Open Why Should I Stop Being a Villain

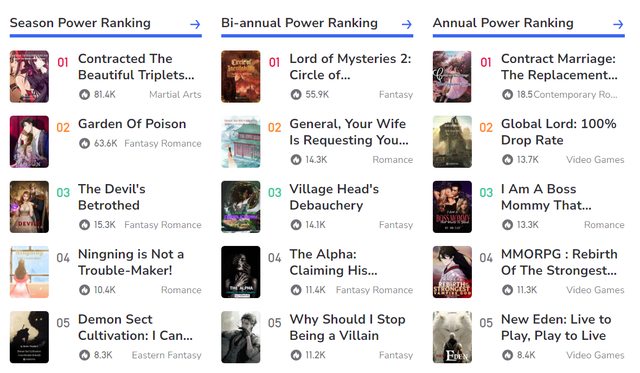pyautogui.click(x=347, y=327)
